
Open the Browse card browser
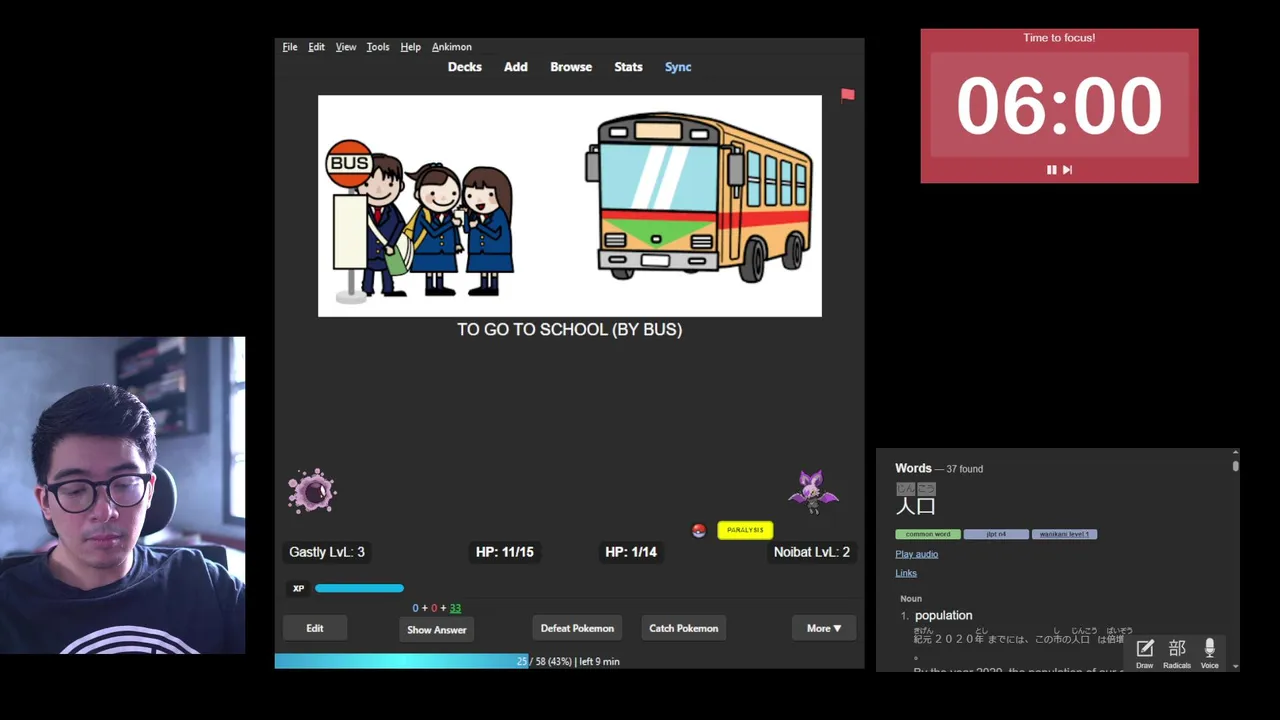[x=571, y=67]
